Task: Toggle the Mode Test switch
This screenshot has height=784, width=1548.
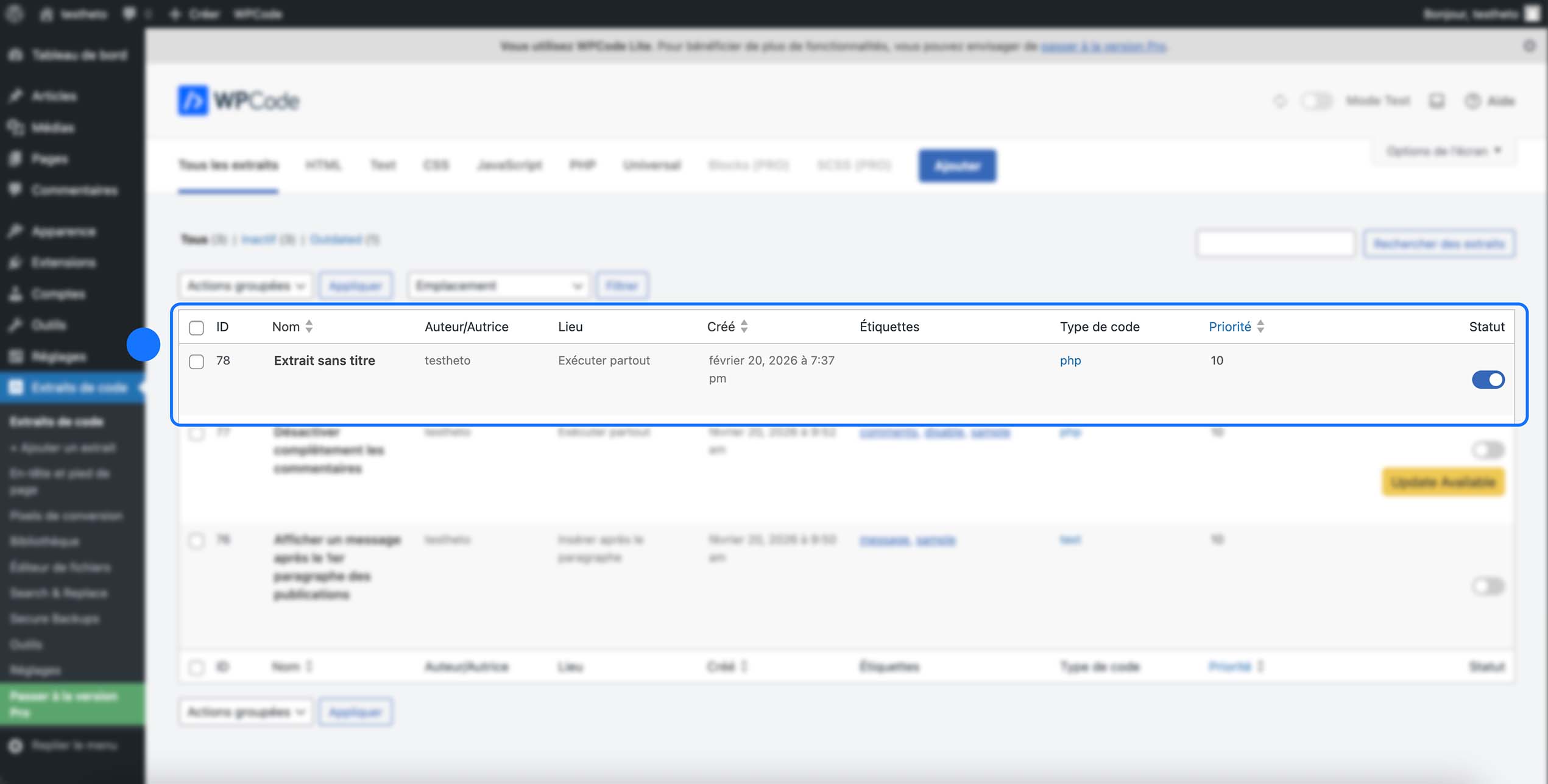Action: click(1316, 101)
